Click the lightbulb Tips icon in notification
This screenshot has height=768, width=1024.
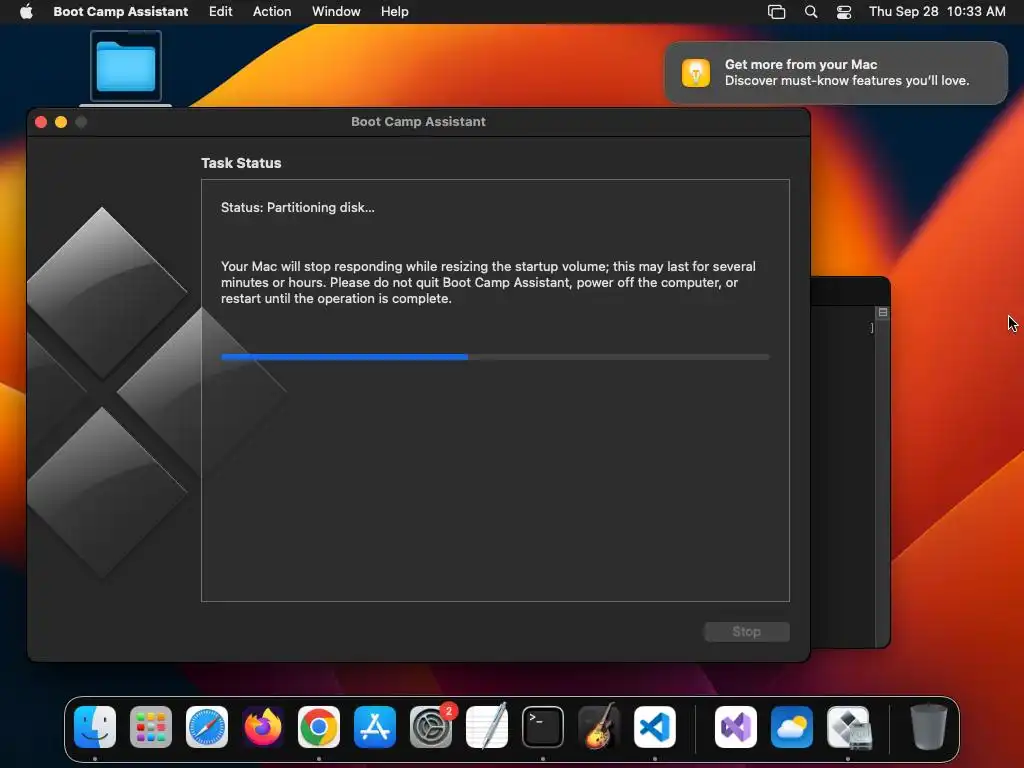click(696, 72)
